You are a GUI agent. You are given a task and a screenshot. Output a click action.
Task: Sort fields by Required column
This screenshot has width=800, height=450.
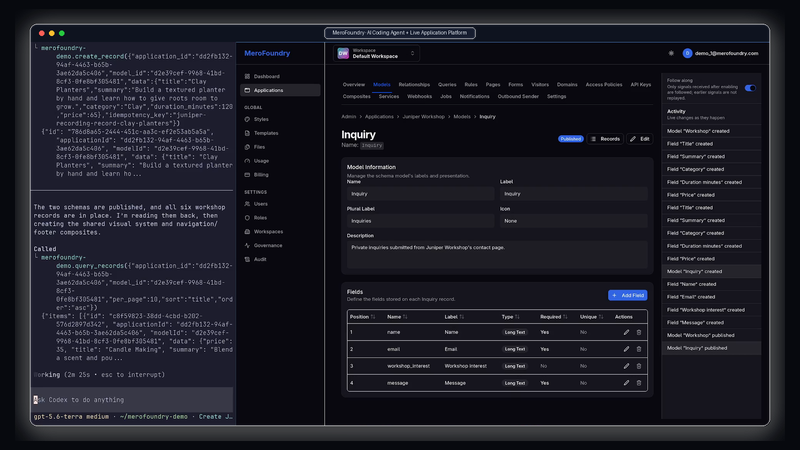pos(554,317)
